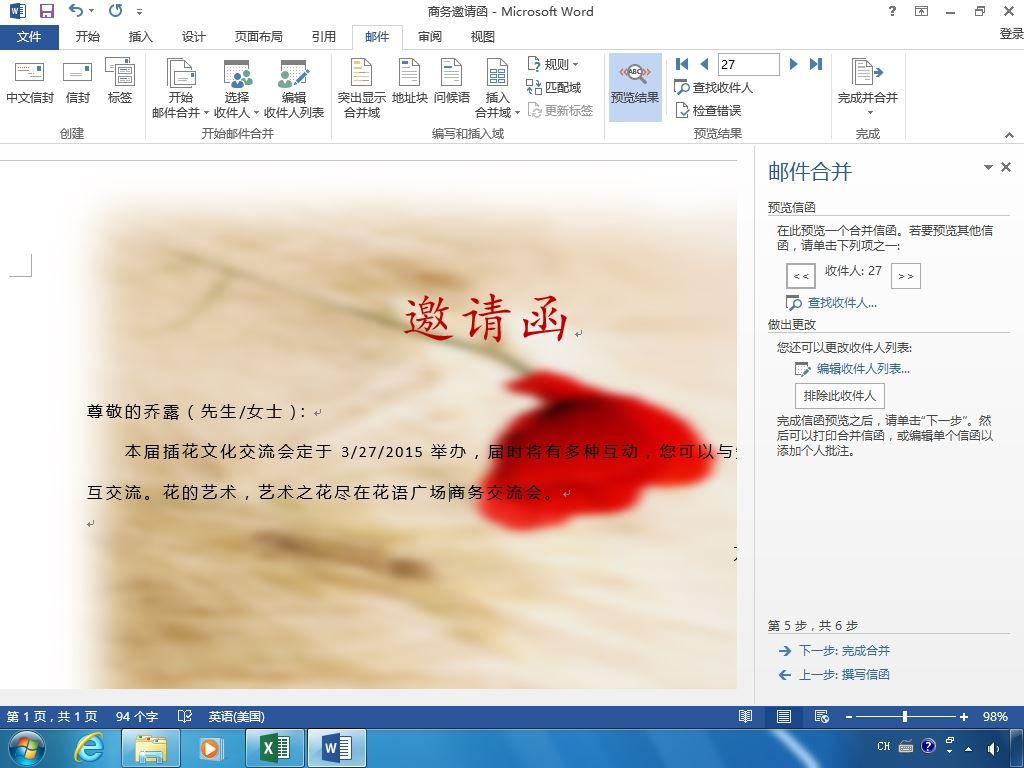Open Chinese Envelope (中文信封) wizard
This screenshot has width=1024, height=768.
click(30, 83)
